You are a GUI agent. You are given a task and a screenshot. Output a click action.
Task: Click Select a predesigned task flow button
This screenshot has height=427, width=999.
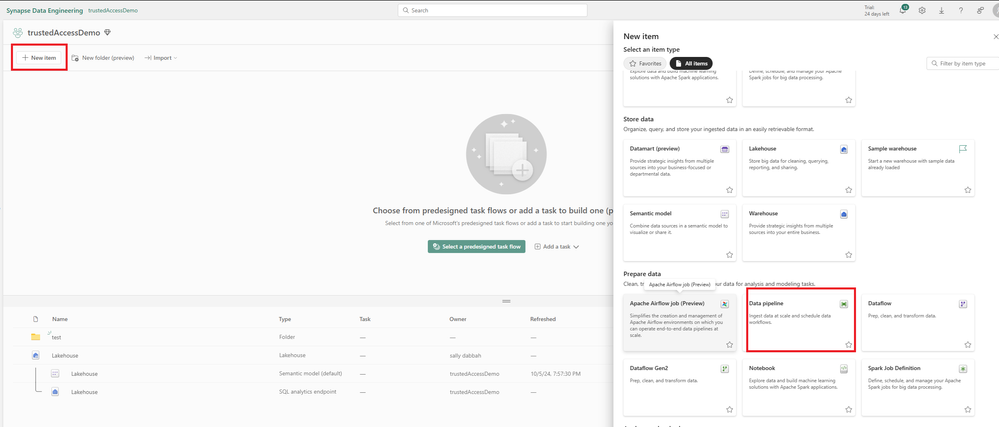pos(477,247)
